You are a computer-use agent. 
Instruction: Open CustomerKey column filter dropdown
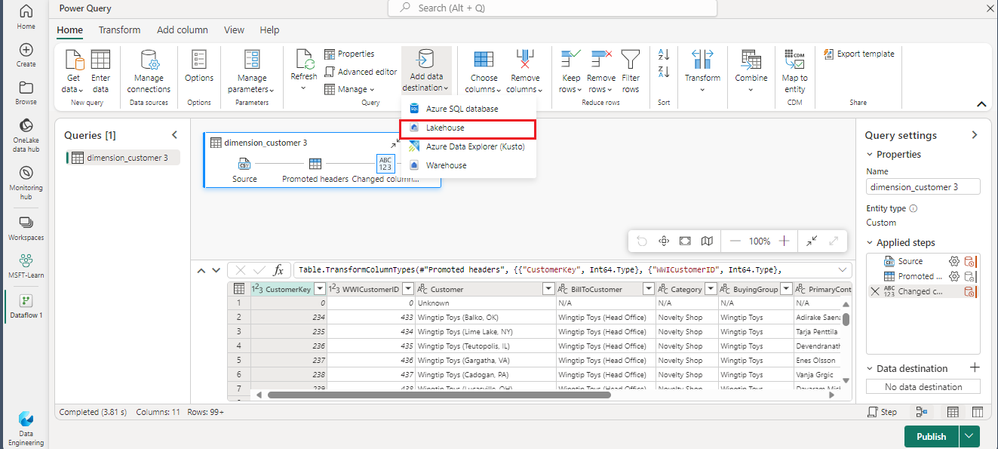[x=320, y=289]
